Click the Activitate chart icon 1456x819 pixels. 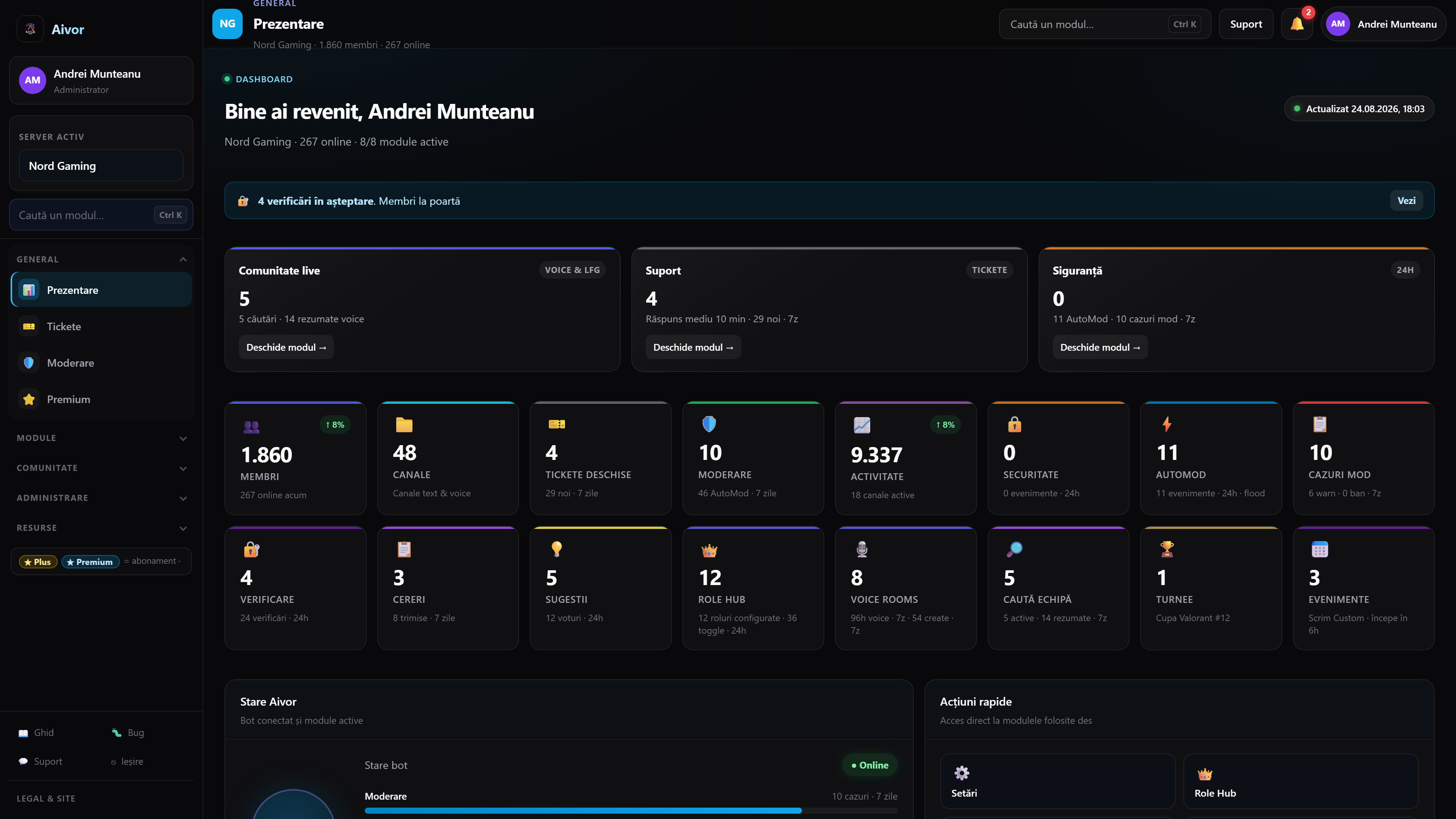coord(861,425)
